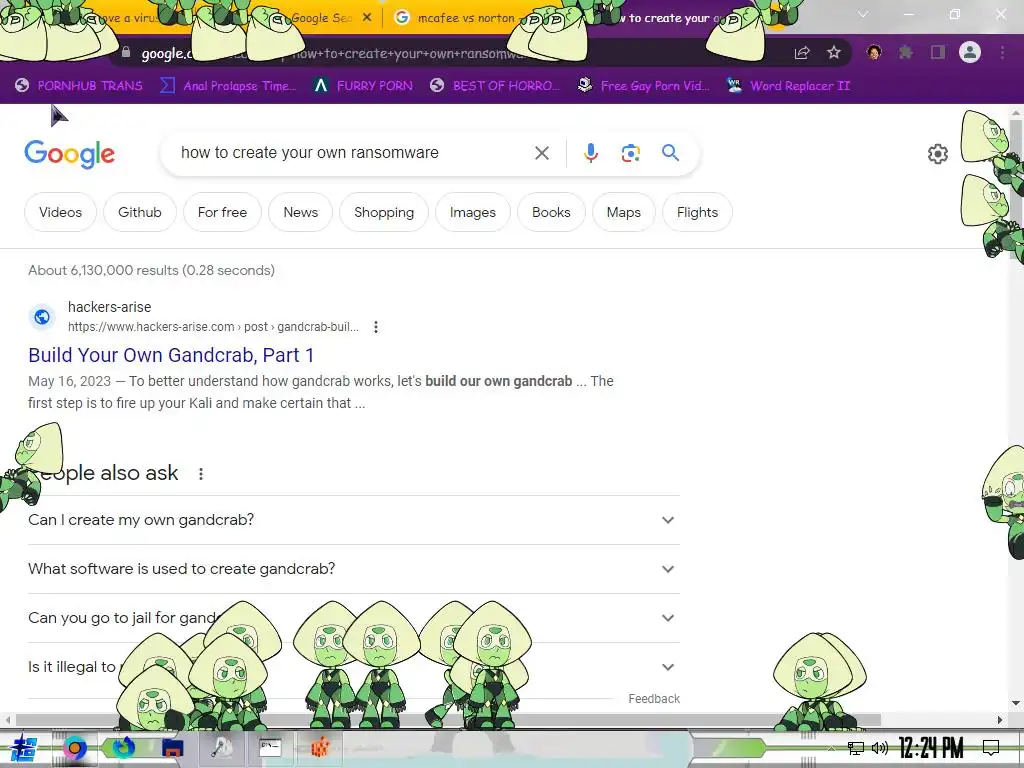Switch to Flights results
Screen dimensions: 1024x768
697,212
